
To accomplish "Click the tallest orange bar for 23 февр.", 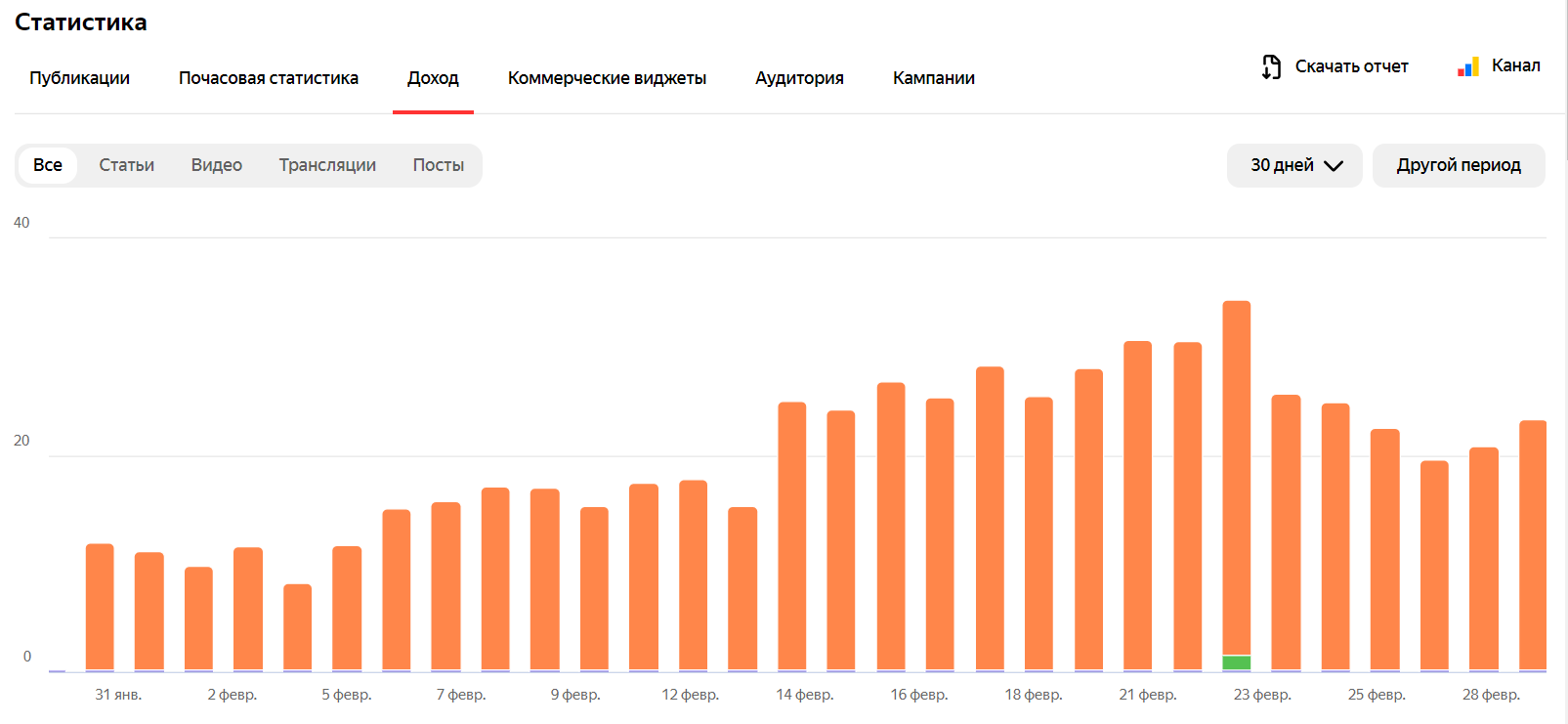I will coord(1237,478).
